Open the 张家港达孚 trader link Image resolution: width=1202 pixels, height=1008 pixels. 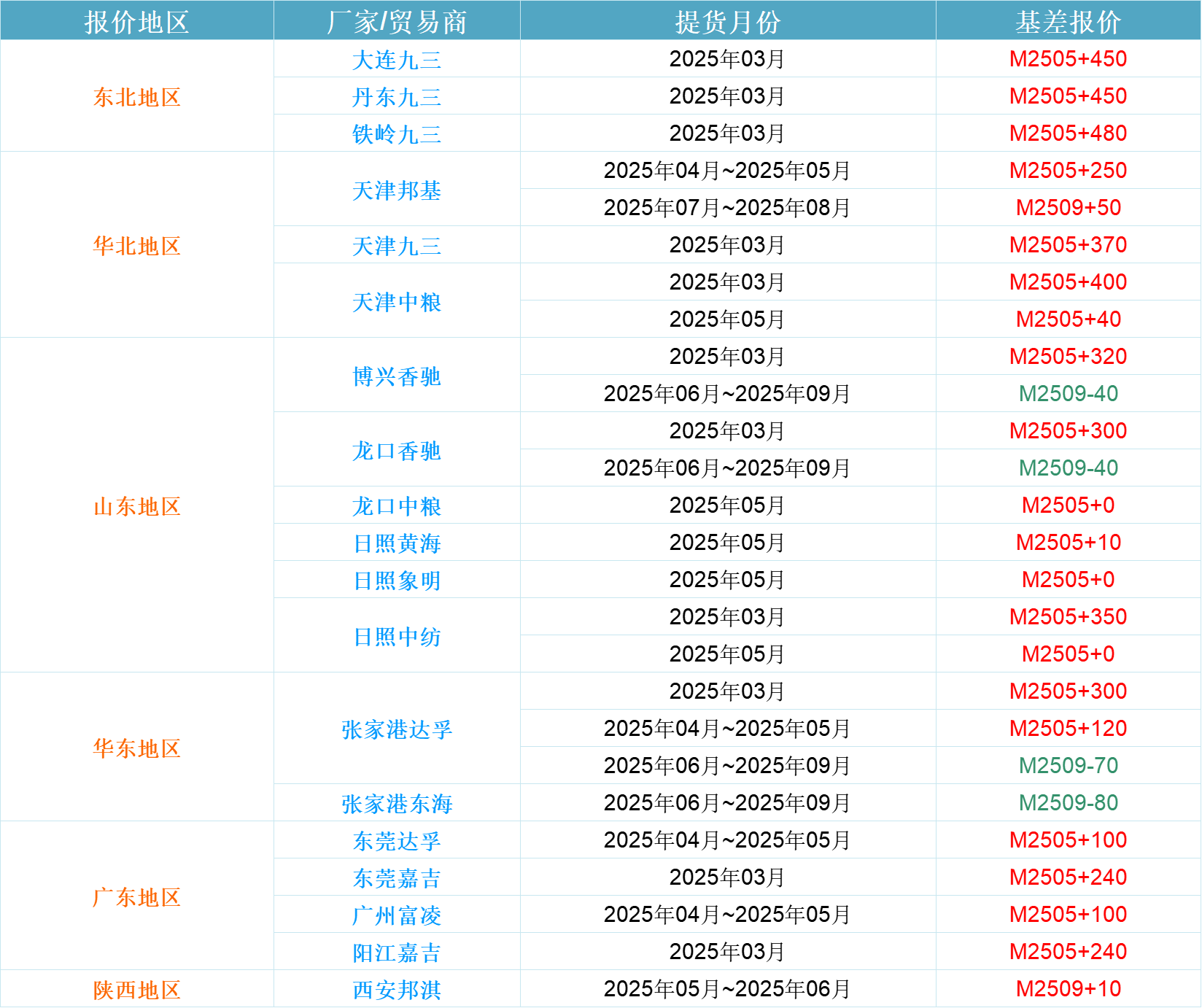tap(397, 729)
